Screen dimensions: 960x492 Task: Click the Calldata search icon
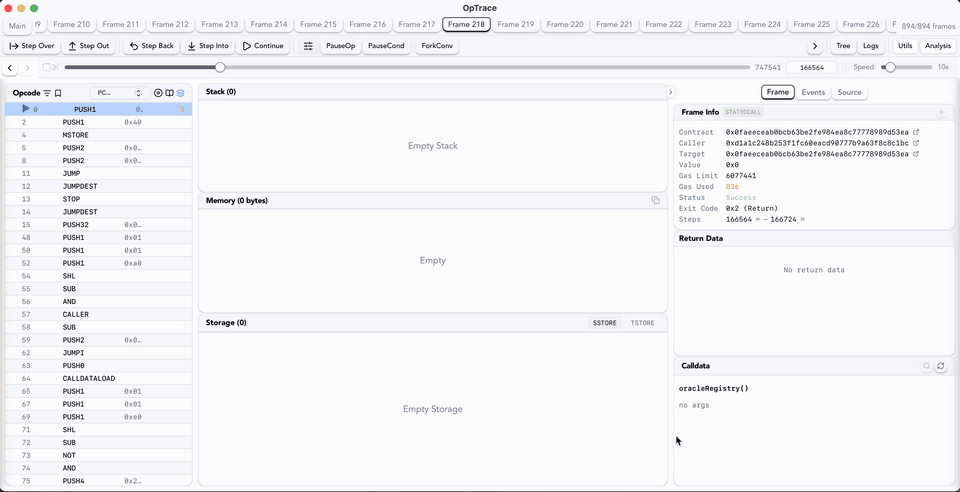point(926,367)
